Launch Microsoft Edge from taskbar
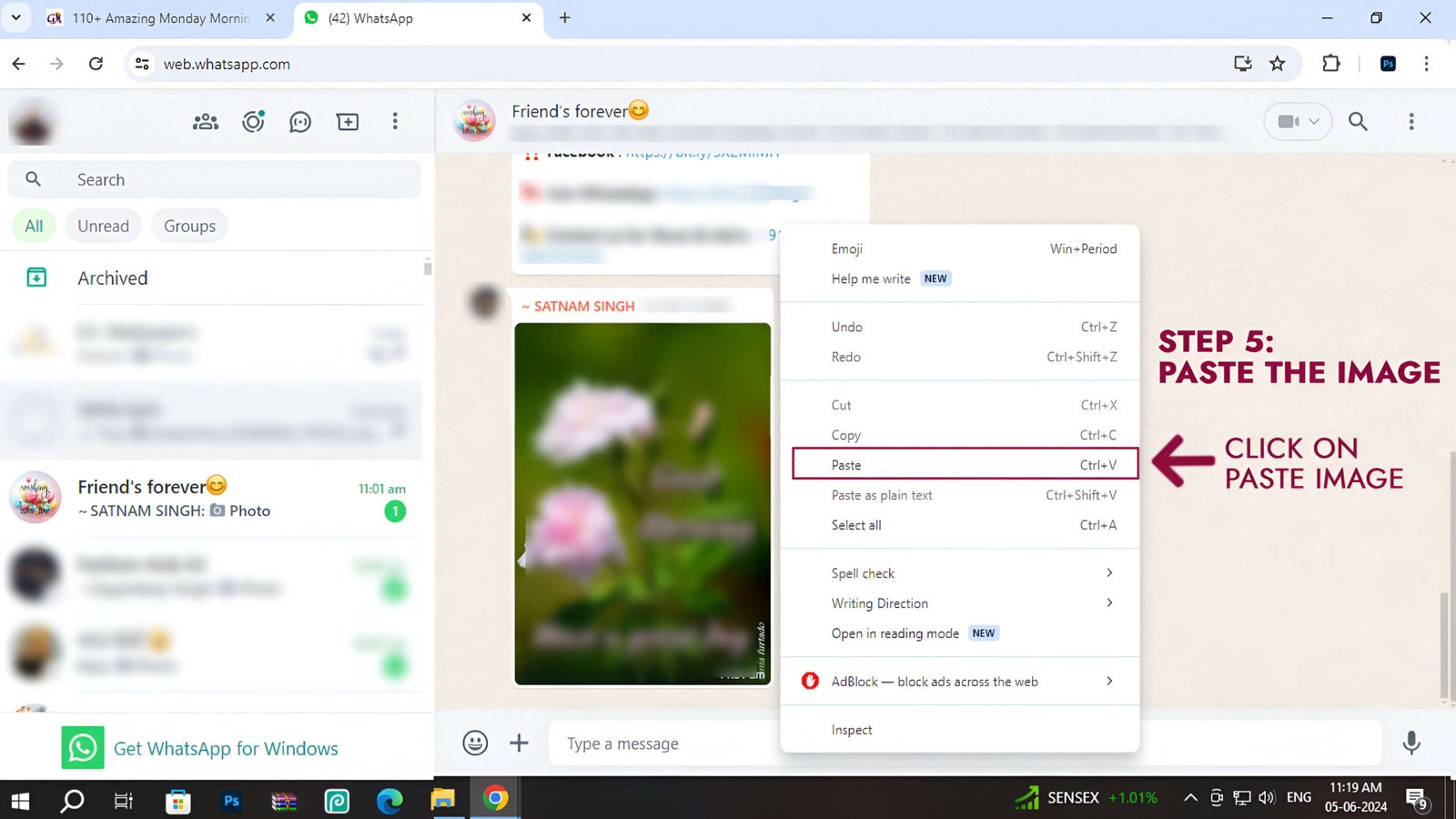 (x=389, y=801)
